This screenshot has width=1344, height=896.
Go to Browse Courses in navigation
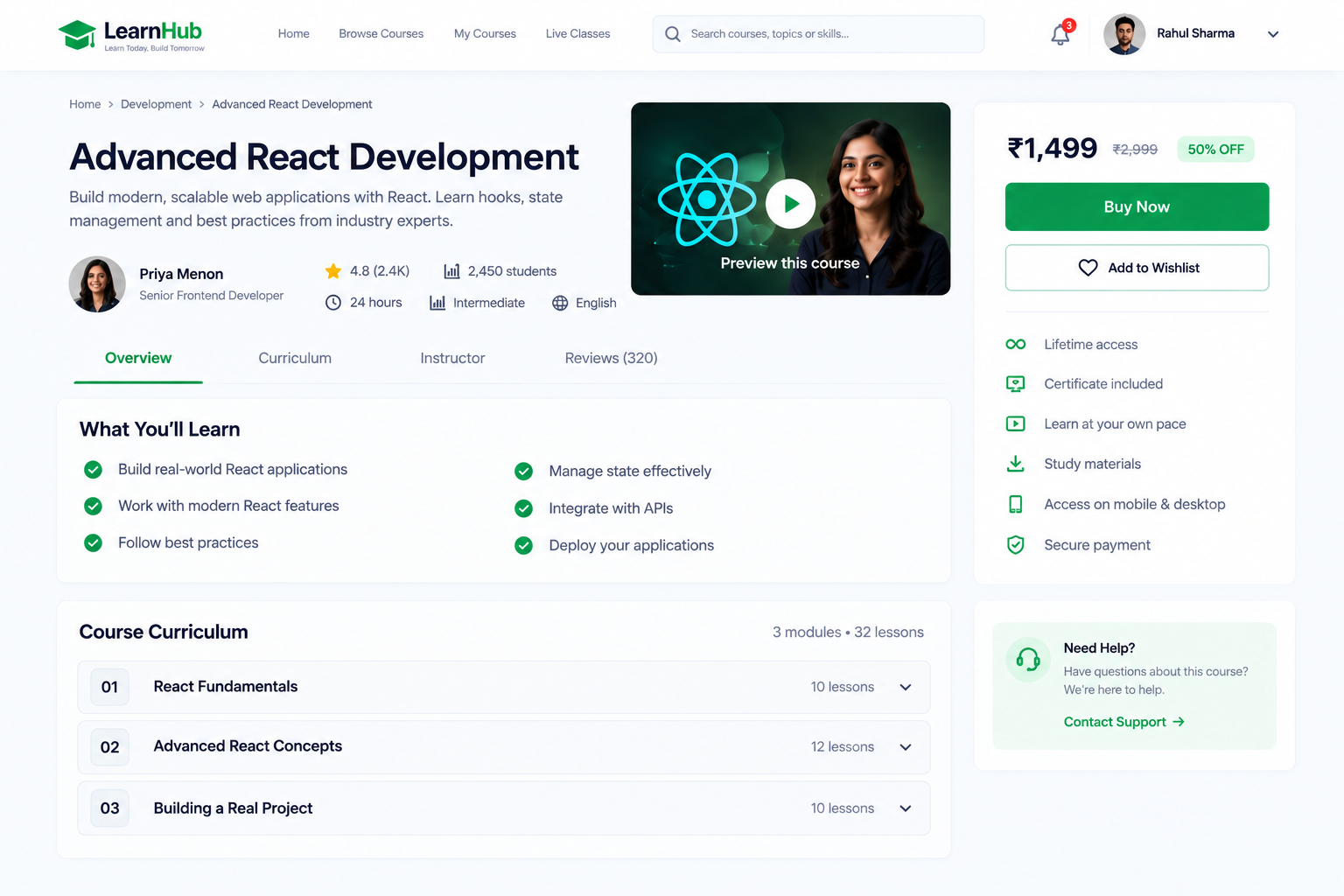tap(381, 34)
